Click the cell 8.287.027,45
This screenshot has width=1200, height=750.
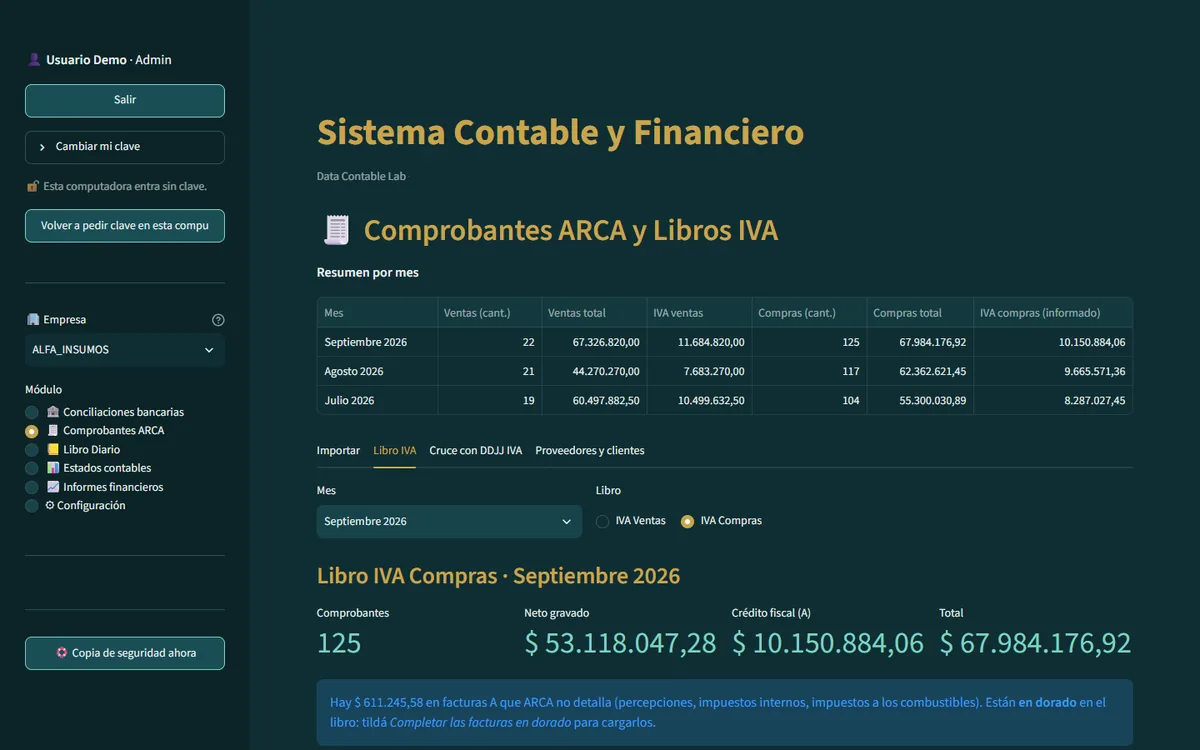(x=1053, y=401)
